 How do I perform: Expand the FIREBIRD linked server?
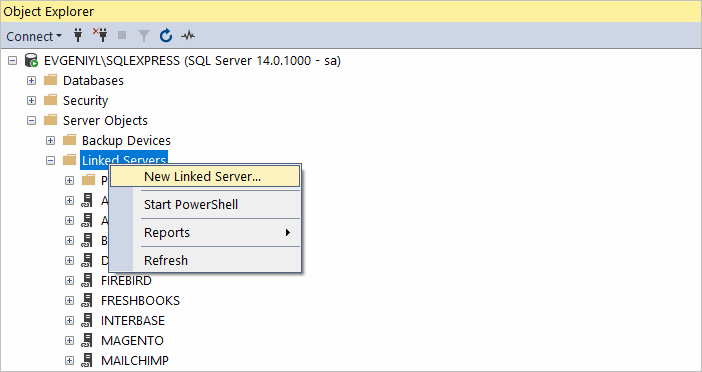(x=69, y=281)
